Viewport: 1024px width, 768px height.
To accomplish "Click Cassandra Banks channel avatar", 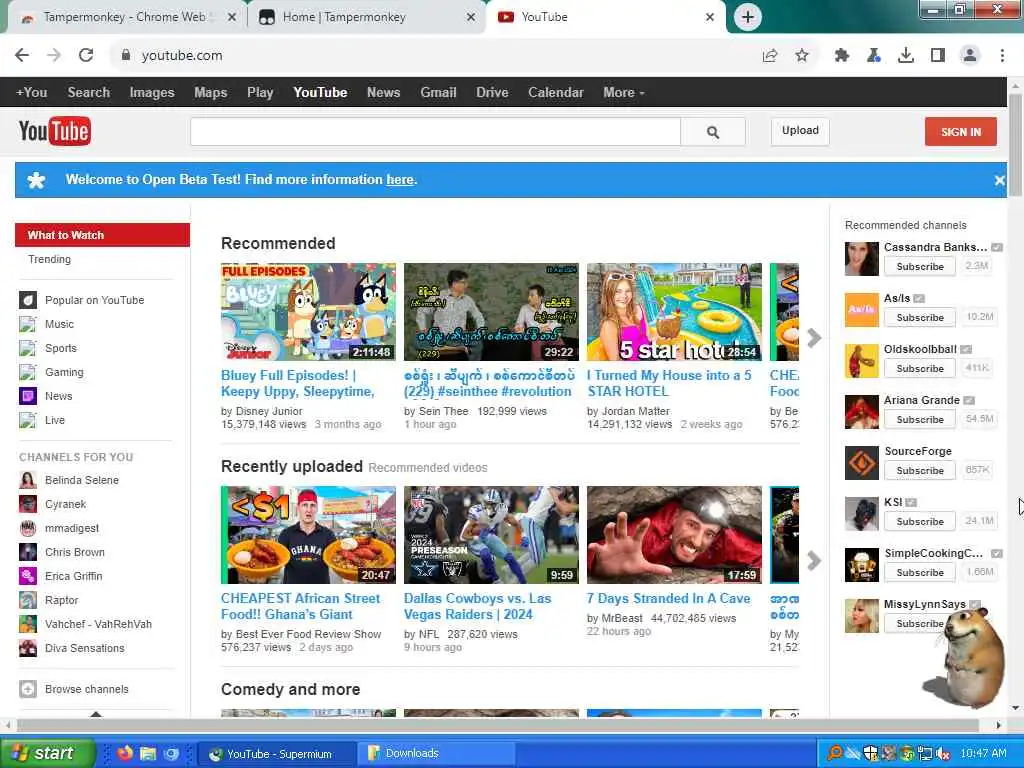I will point(861,259).
